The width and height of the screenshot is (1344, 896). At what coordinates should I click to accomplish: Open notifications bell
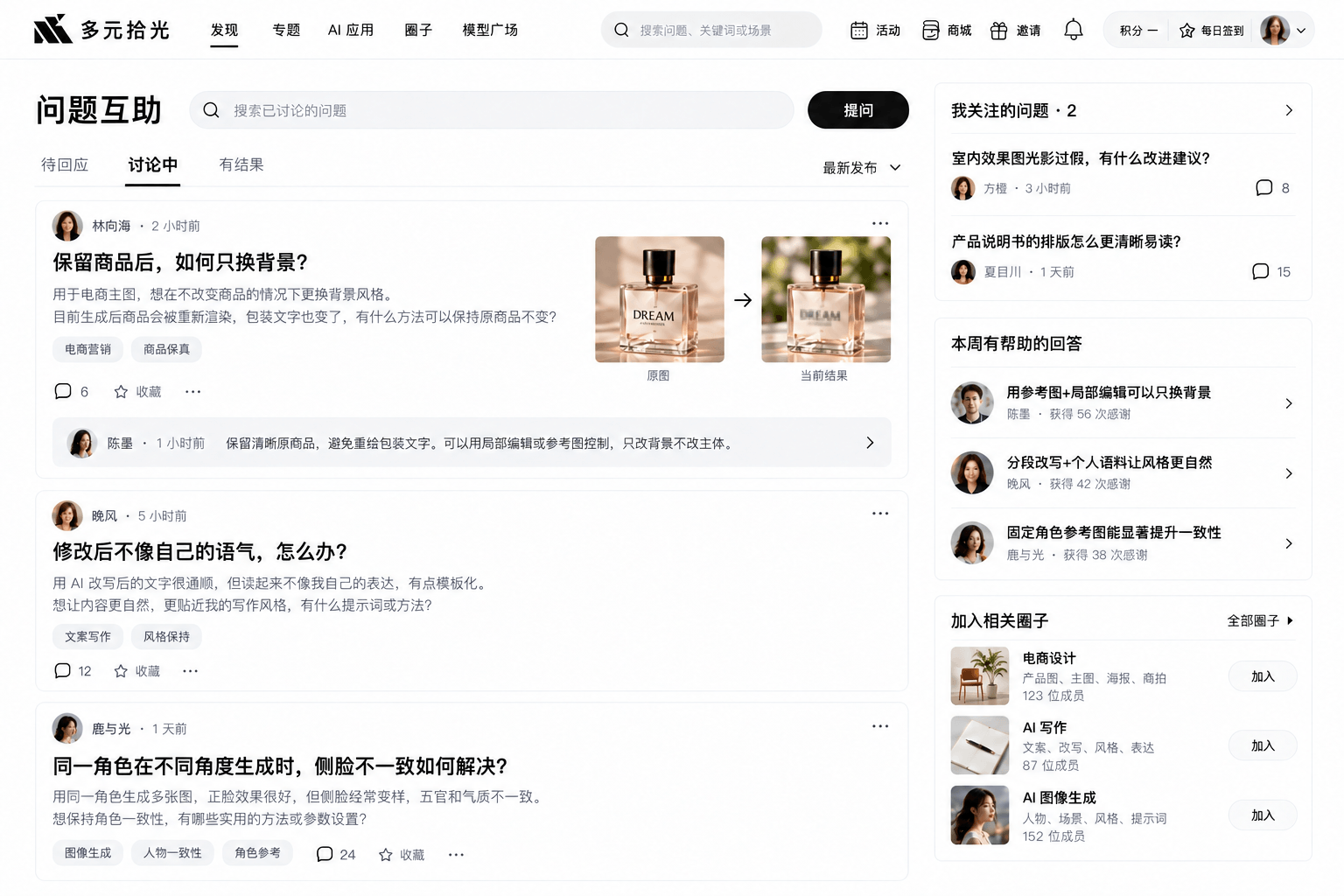[x=1074, y=31]
